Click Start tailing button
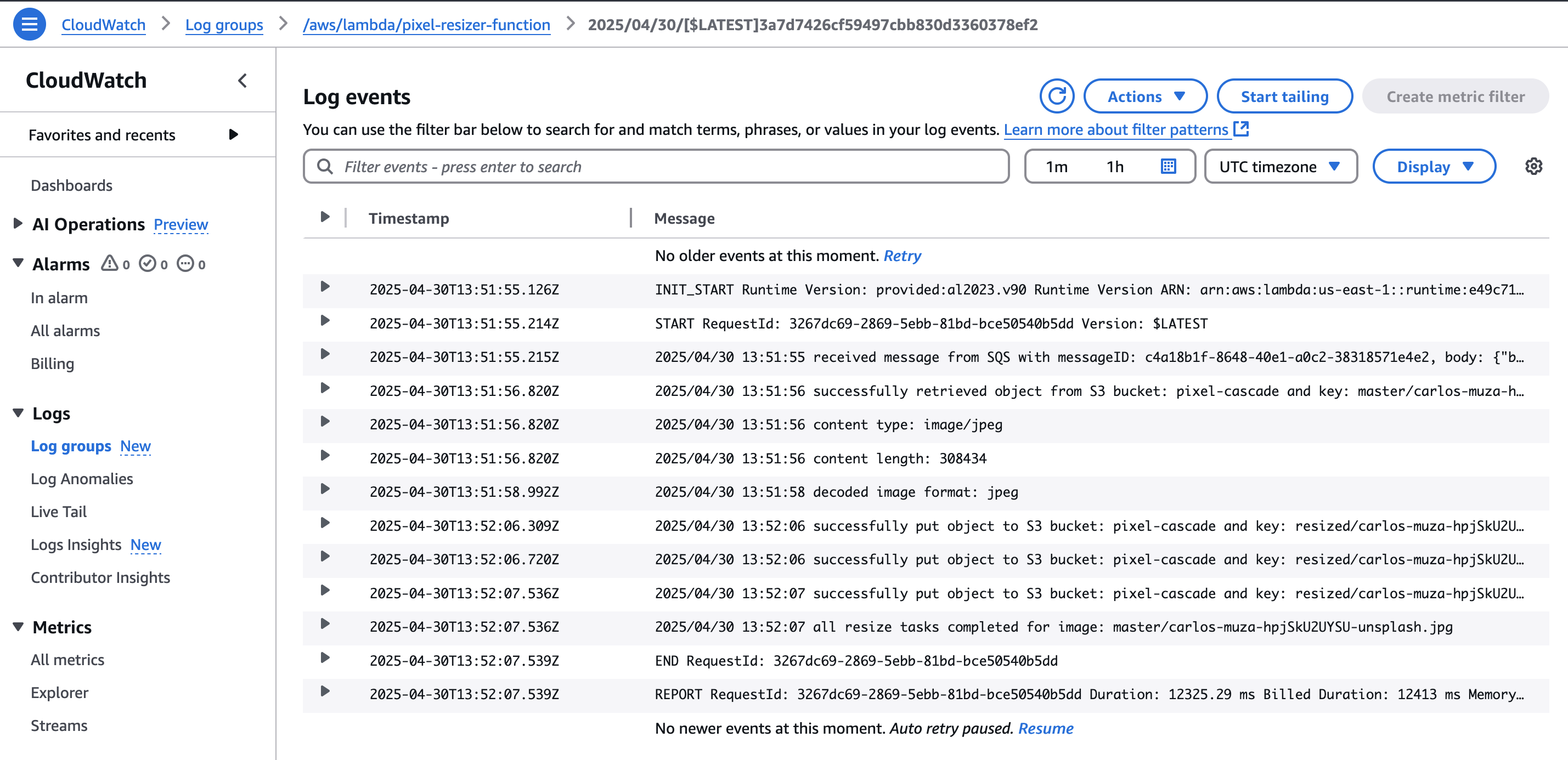 1284,96
